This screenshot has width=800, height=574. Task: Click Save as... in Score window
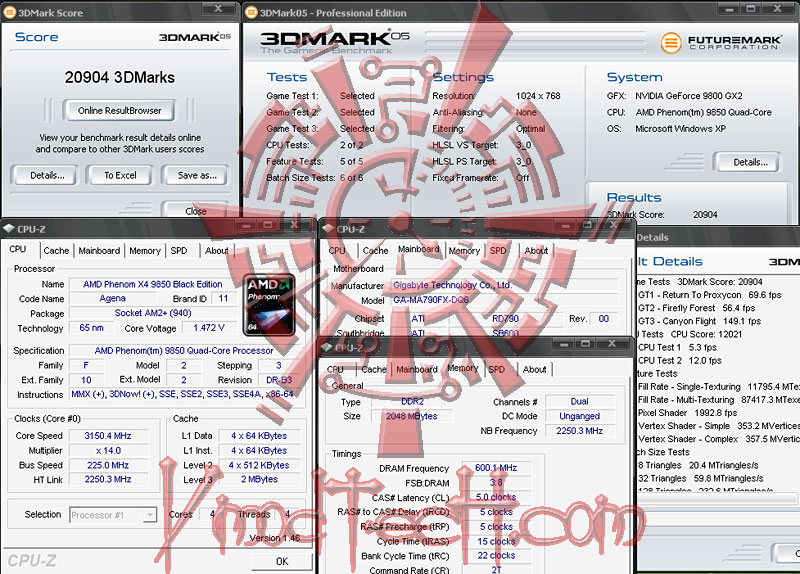196,175
